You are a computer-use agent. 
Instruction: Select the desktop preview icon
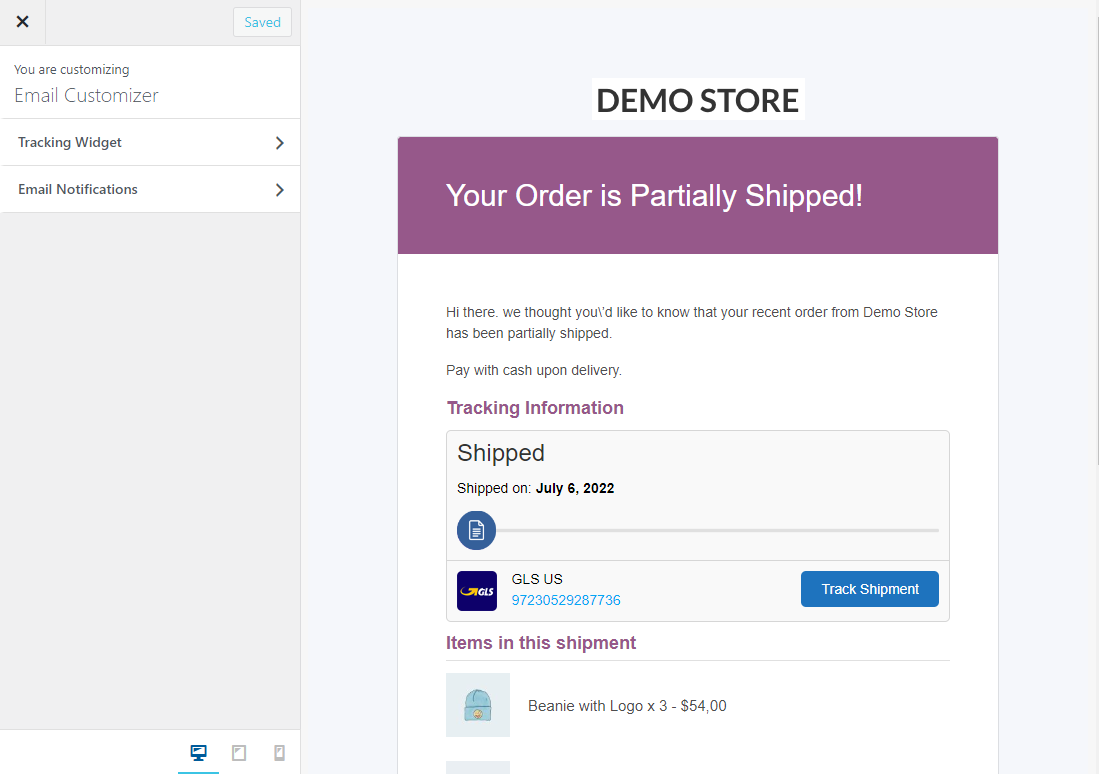[x=198, y=752]
